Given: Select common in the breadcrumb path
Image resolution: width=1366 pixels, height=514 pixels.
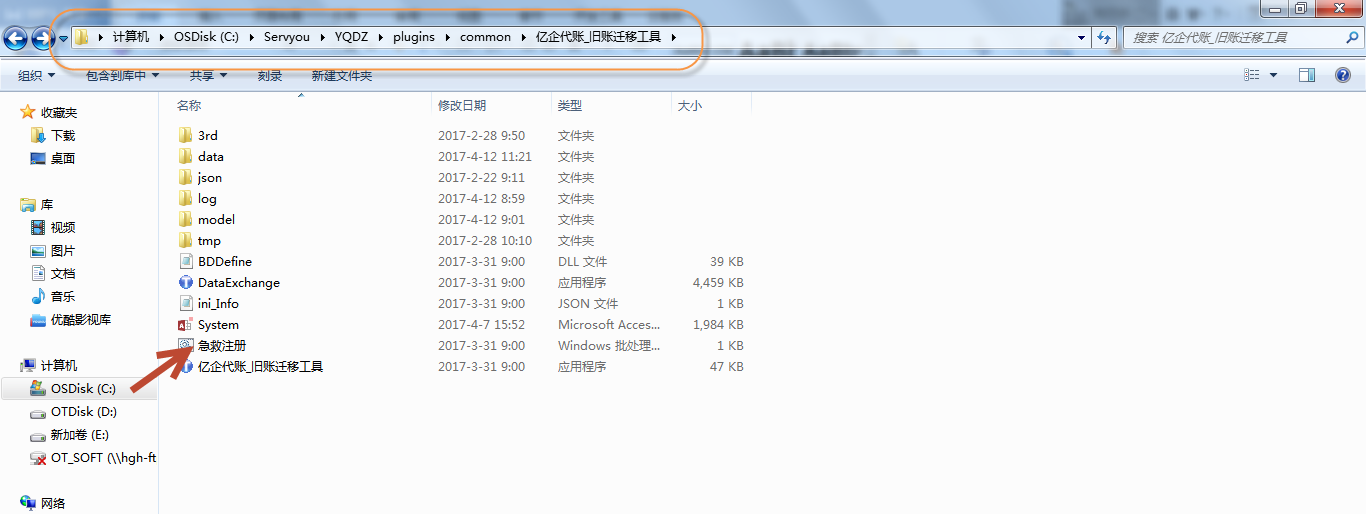Looking at the screenshot, I should (x=485, y=37).
